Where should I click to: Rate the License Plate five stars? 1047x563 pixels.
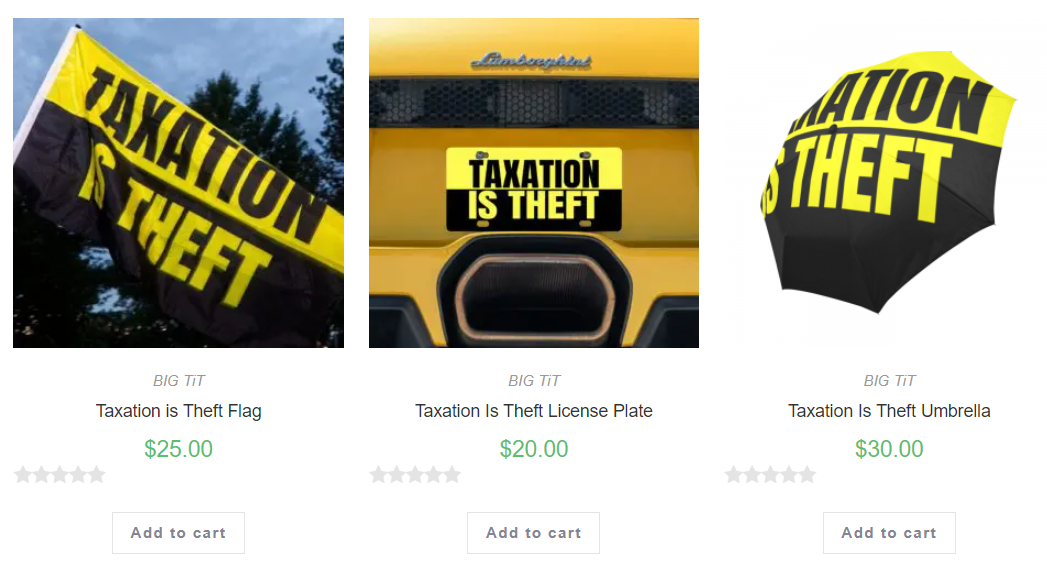coord(452,475)
